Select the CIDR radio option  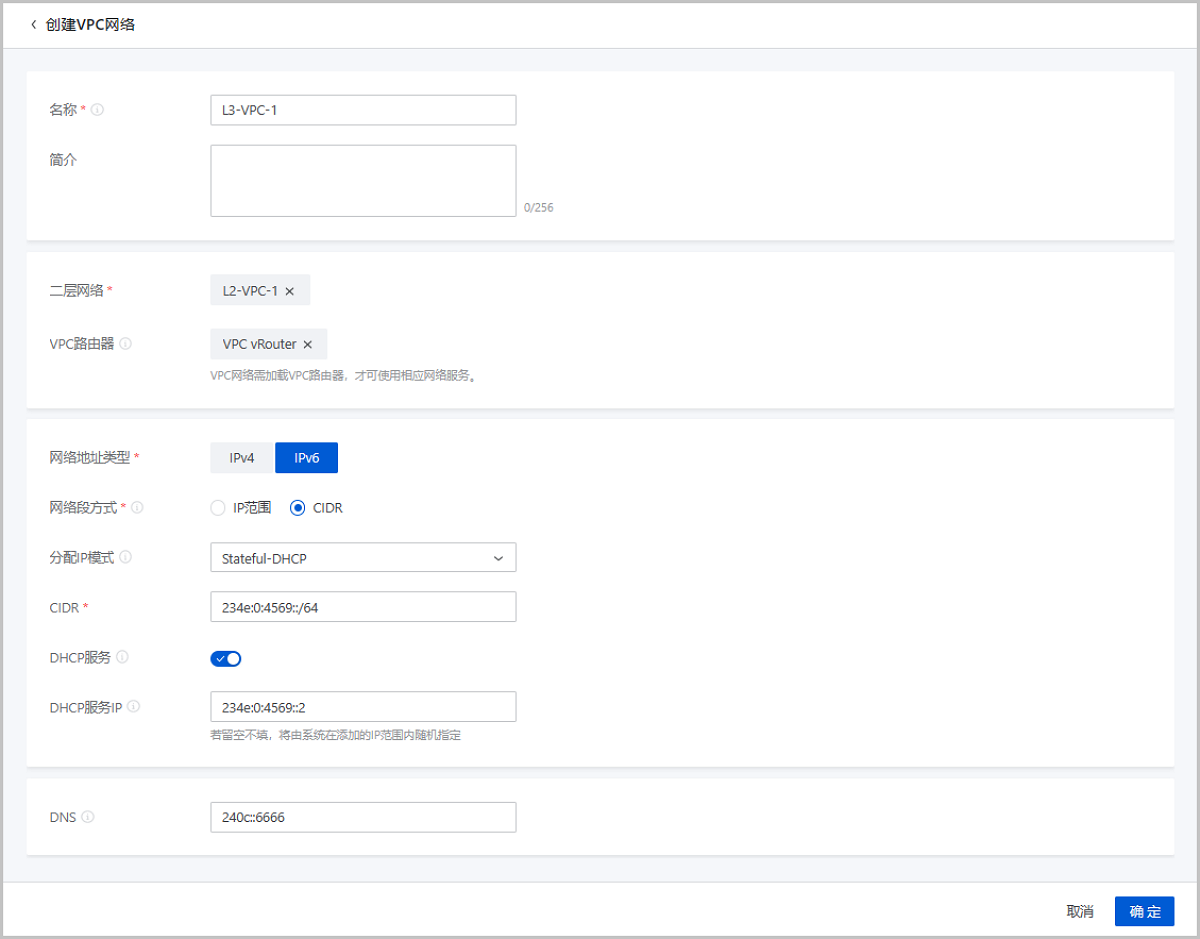(298, 508)
